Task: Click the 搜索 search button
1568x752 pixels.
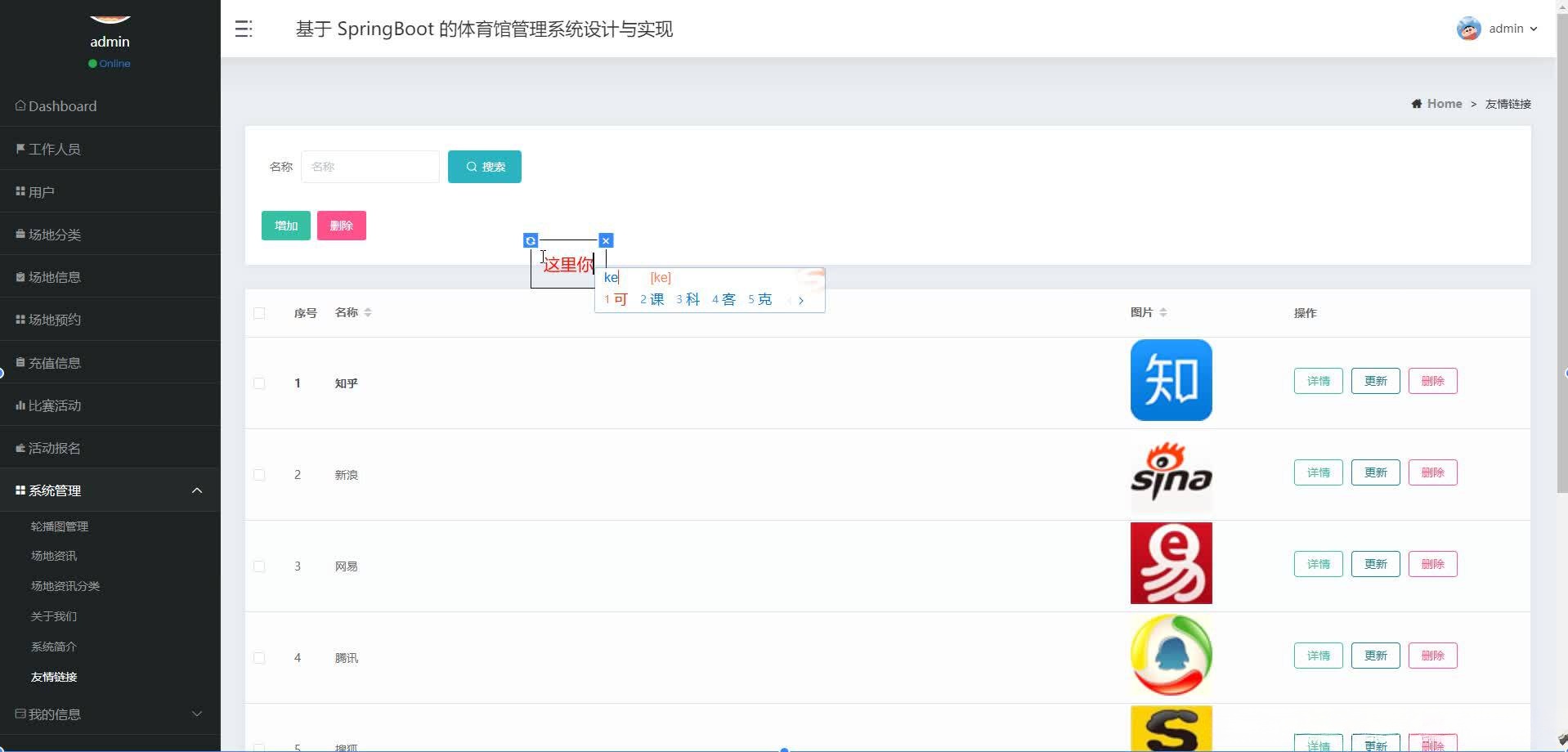Action: 485,167
